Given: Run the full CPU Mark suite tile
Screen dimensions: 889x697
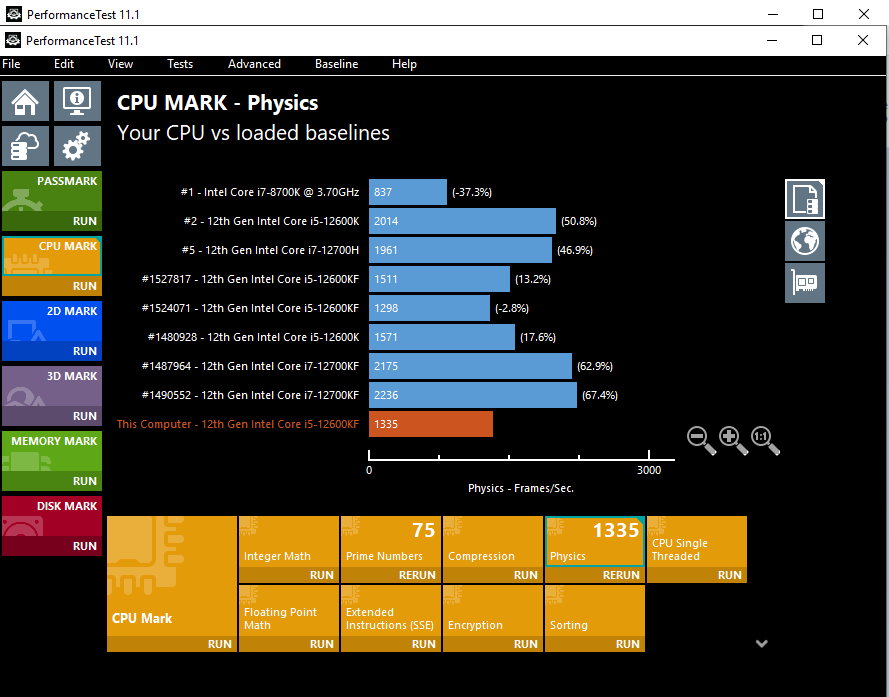Looking at the screenshot, I should pos(172,584).
